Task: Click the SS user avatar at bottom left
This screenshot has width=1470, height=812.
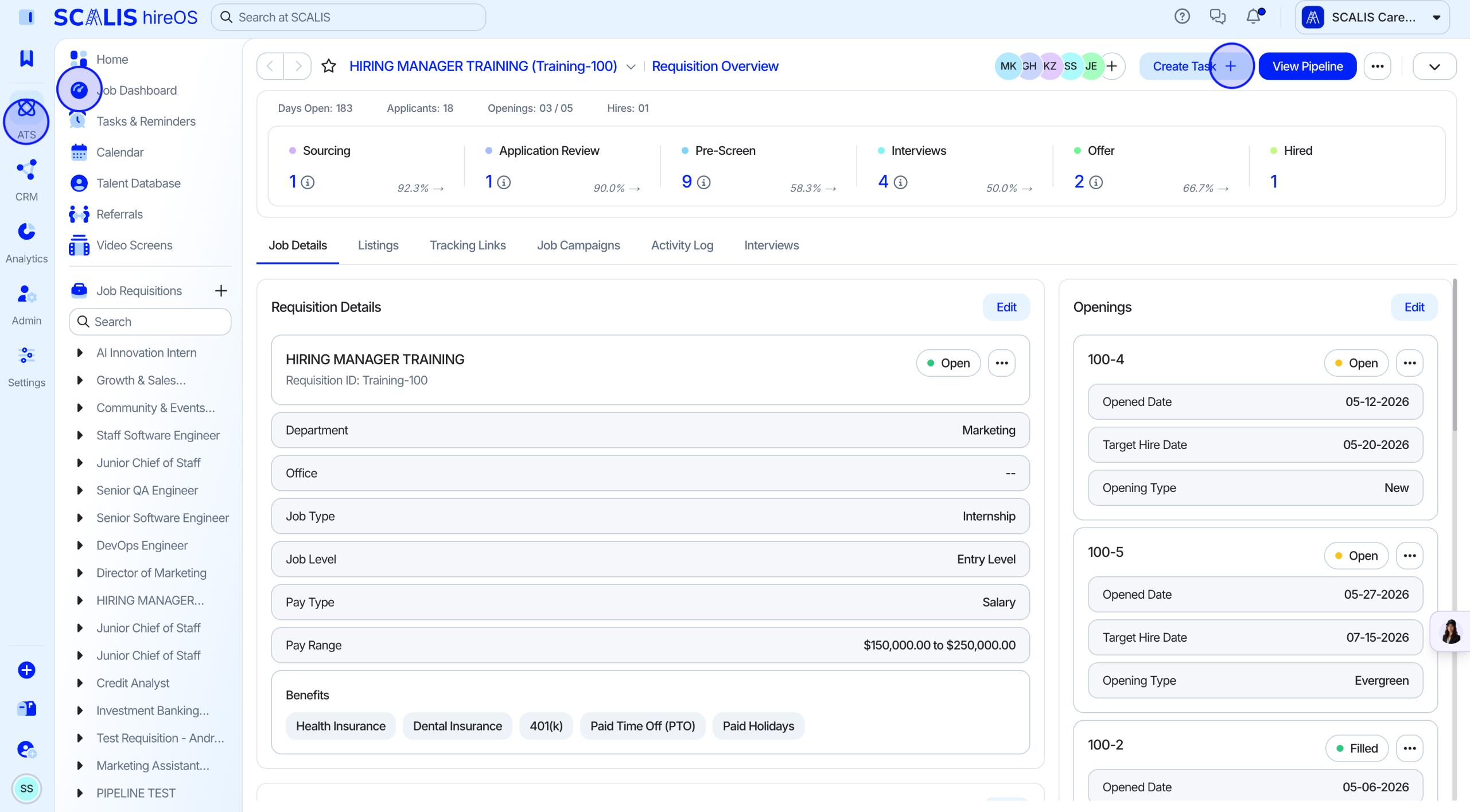Action: pyautogui.click(x=26, y=788)
